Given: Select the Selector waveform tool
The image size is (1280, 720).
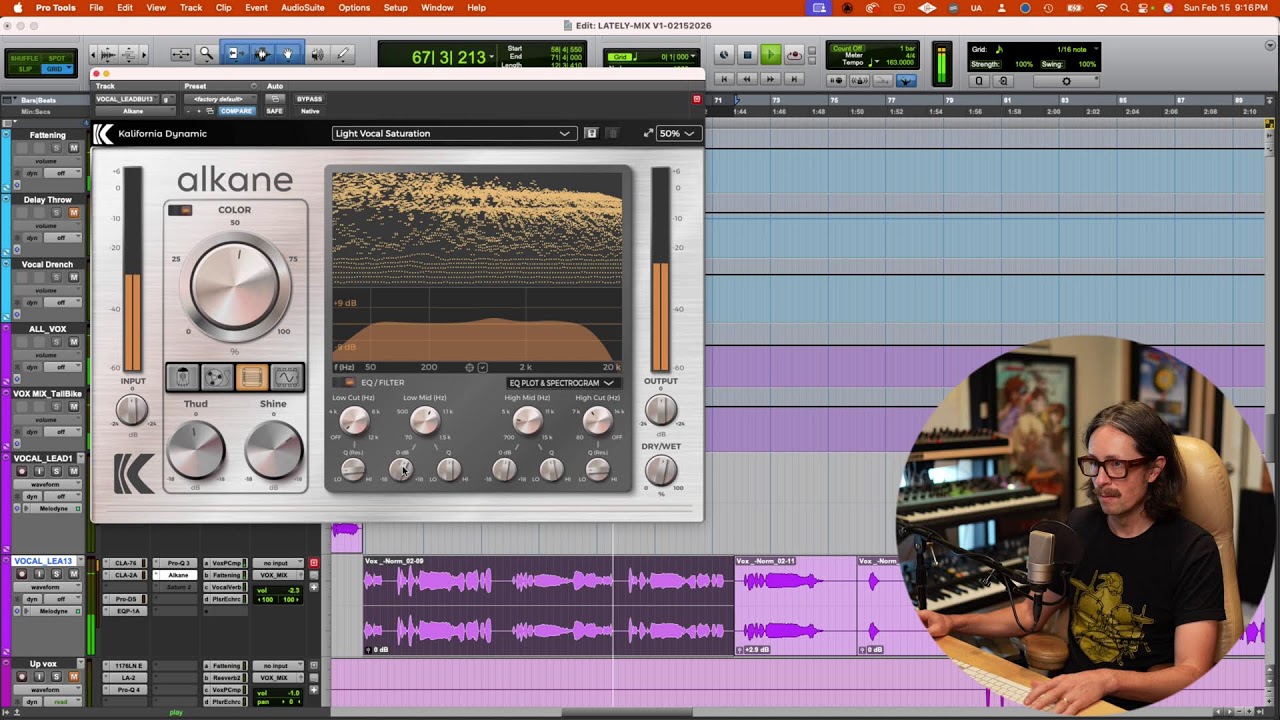Looking at the screenshot, I should pyautogui.click(x=261, y=54).
